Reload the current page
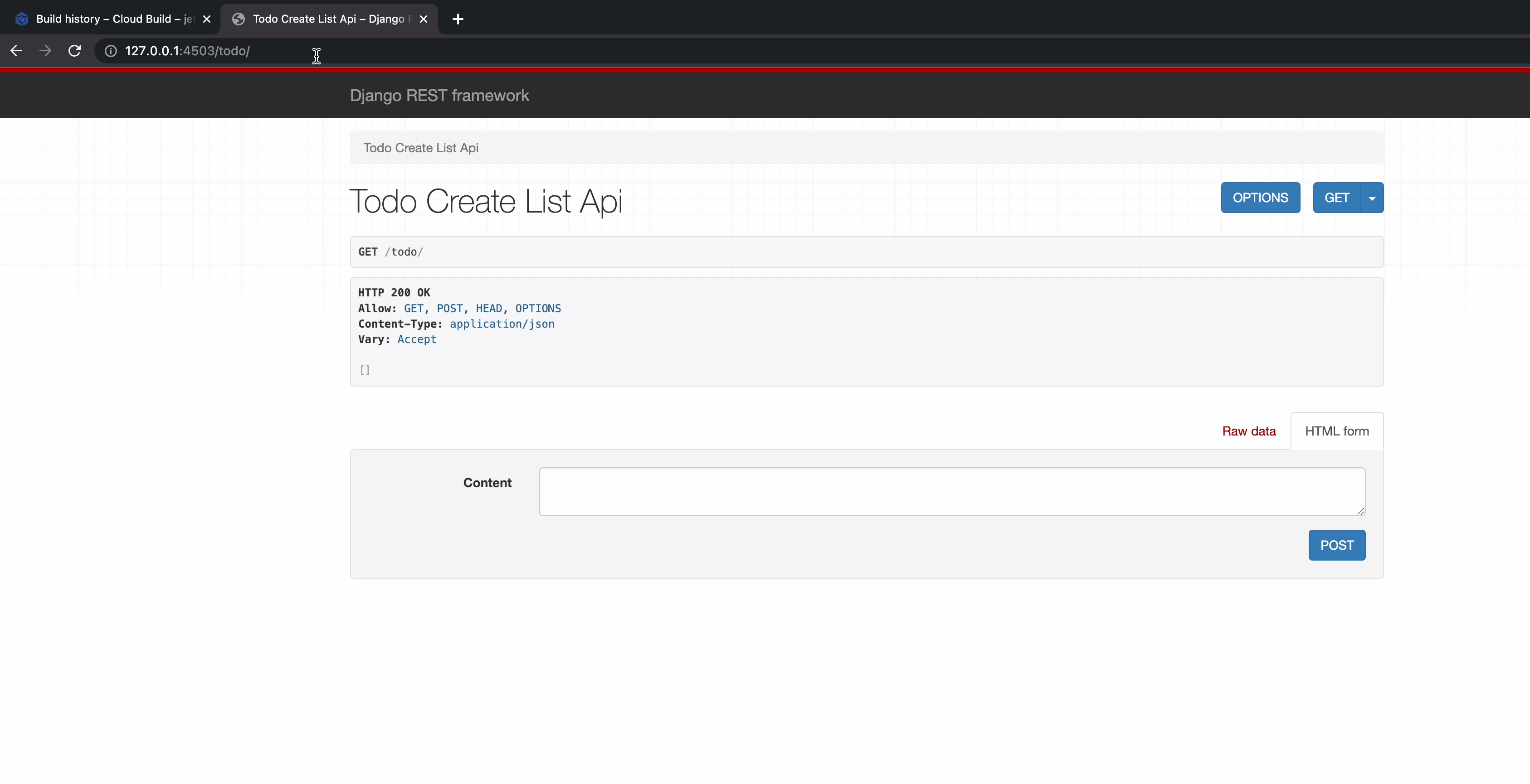The height and width of the screenshot is (784, 1530). point(74,51)
